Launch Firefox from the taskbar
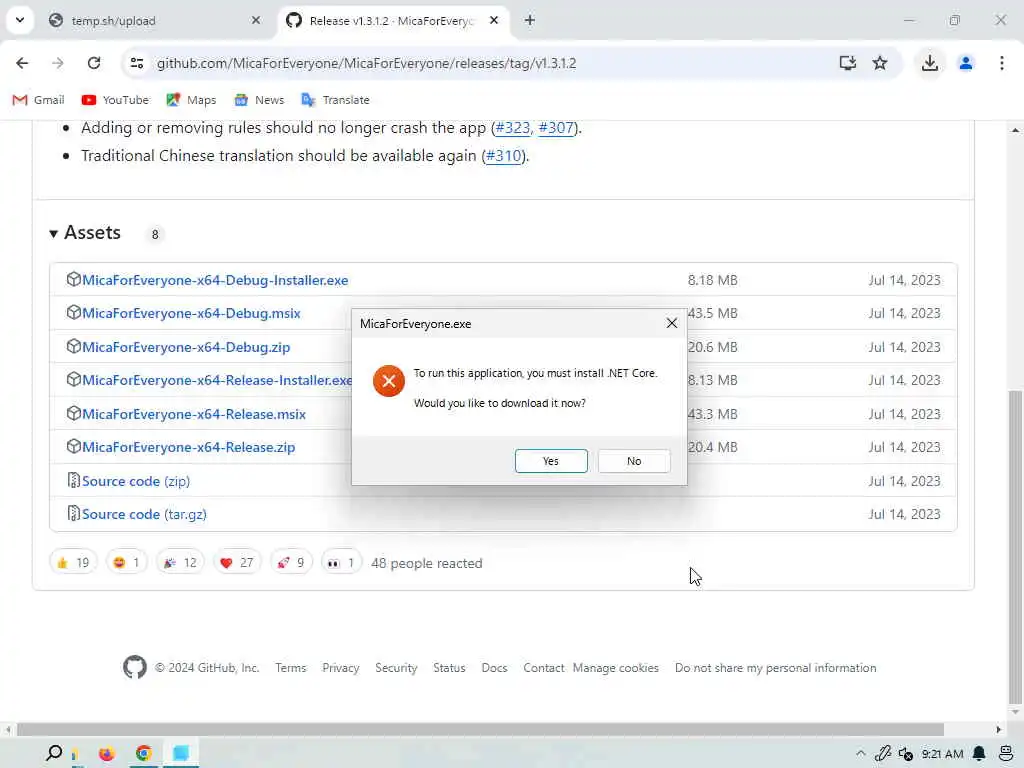 pyautogui.click(x=106, y=754)
